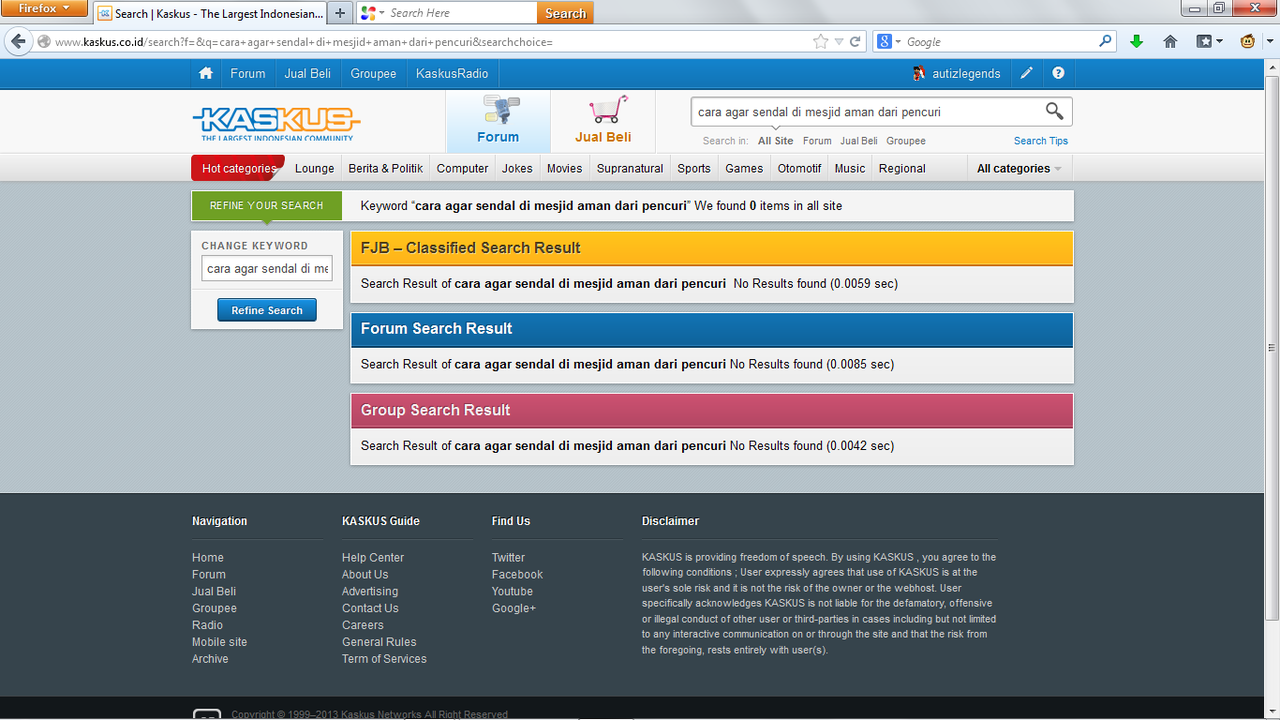Open the Search Tips link
1280x720 pixels.
pyautogui.click(x=1041, y=141)
